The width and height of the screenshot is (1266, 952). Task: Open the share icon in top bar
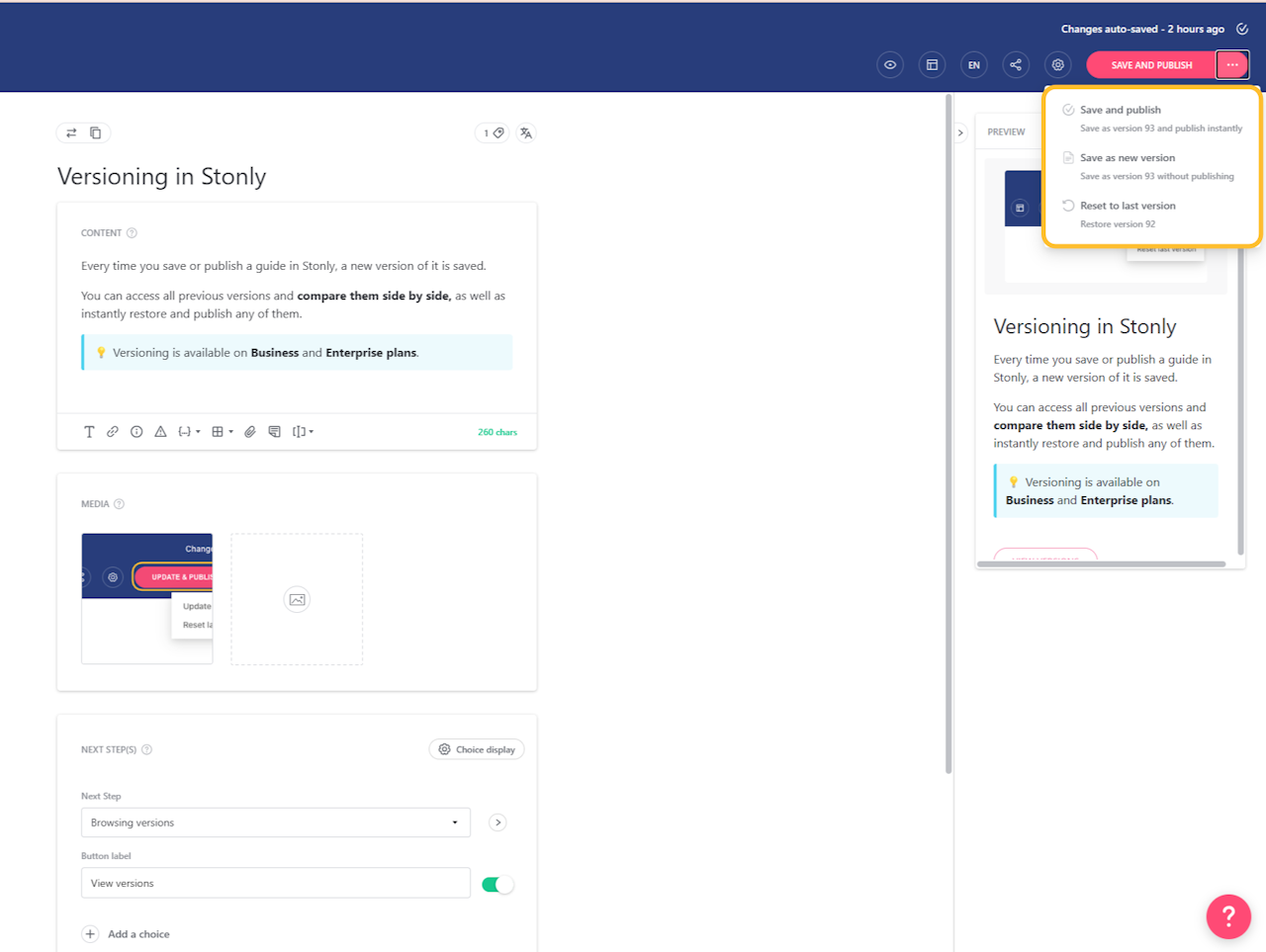pos(1016,65)
